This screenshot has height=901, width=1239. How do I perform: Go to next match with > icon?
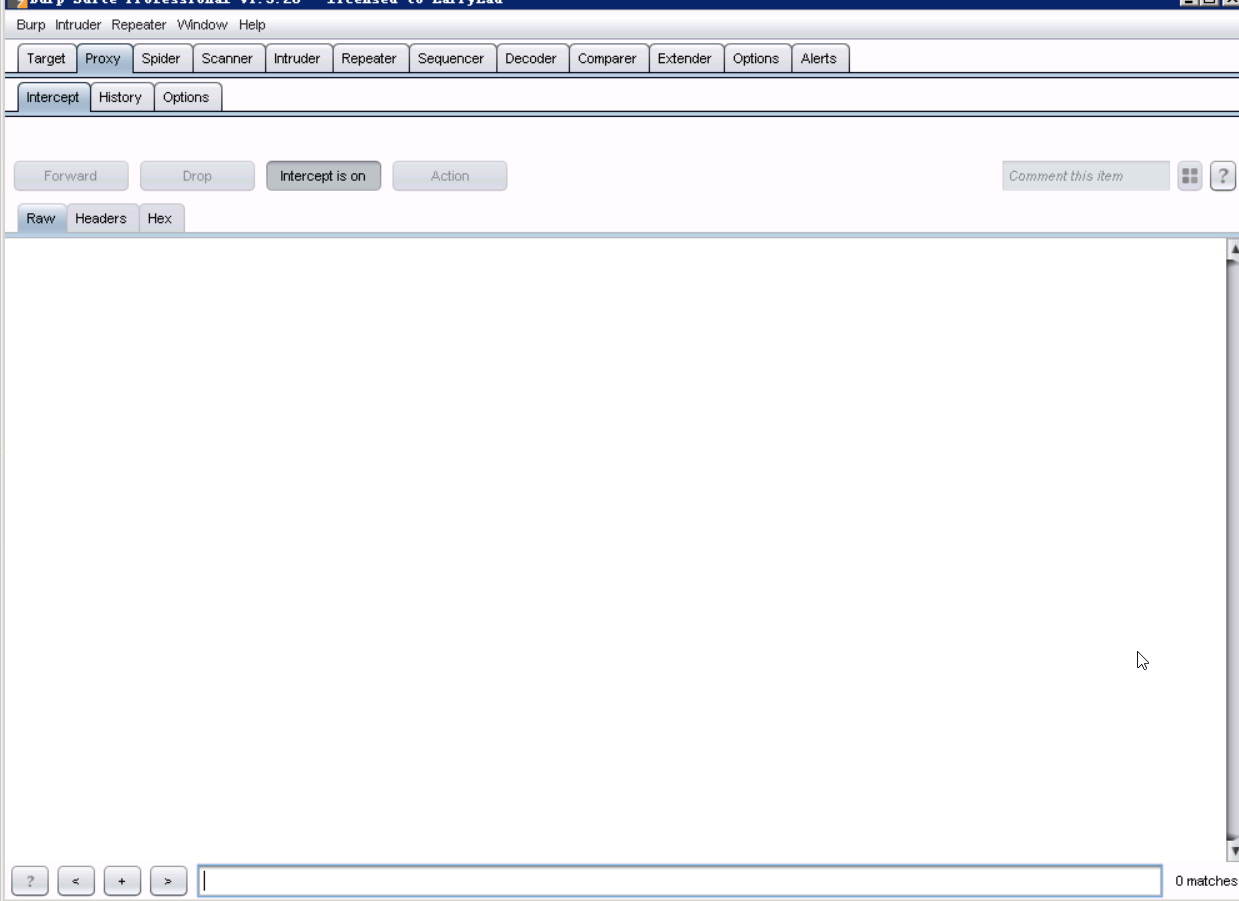coord(169,880)
